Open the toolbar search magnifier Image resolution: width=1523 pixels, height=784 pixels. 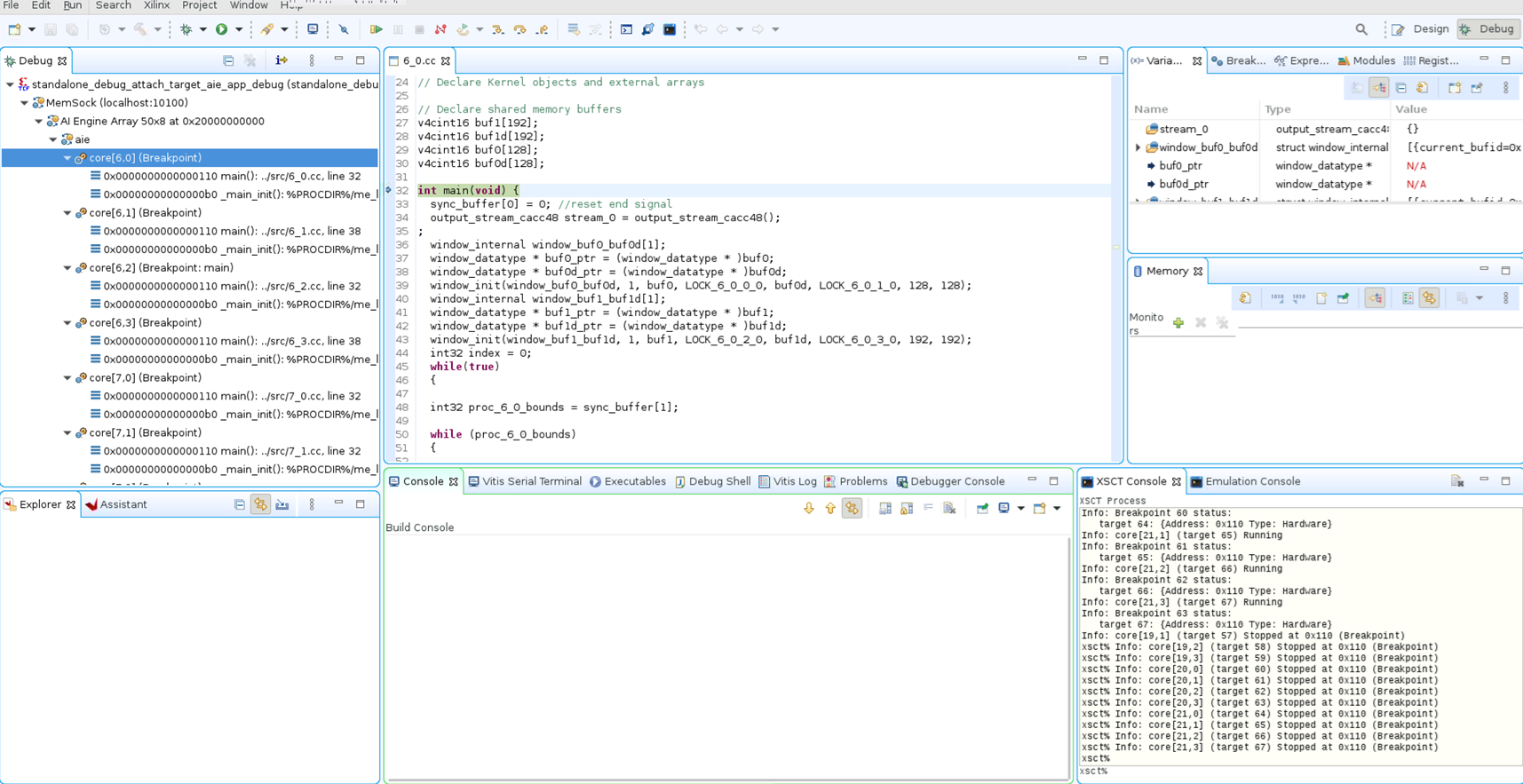[1361, 29]
